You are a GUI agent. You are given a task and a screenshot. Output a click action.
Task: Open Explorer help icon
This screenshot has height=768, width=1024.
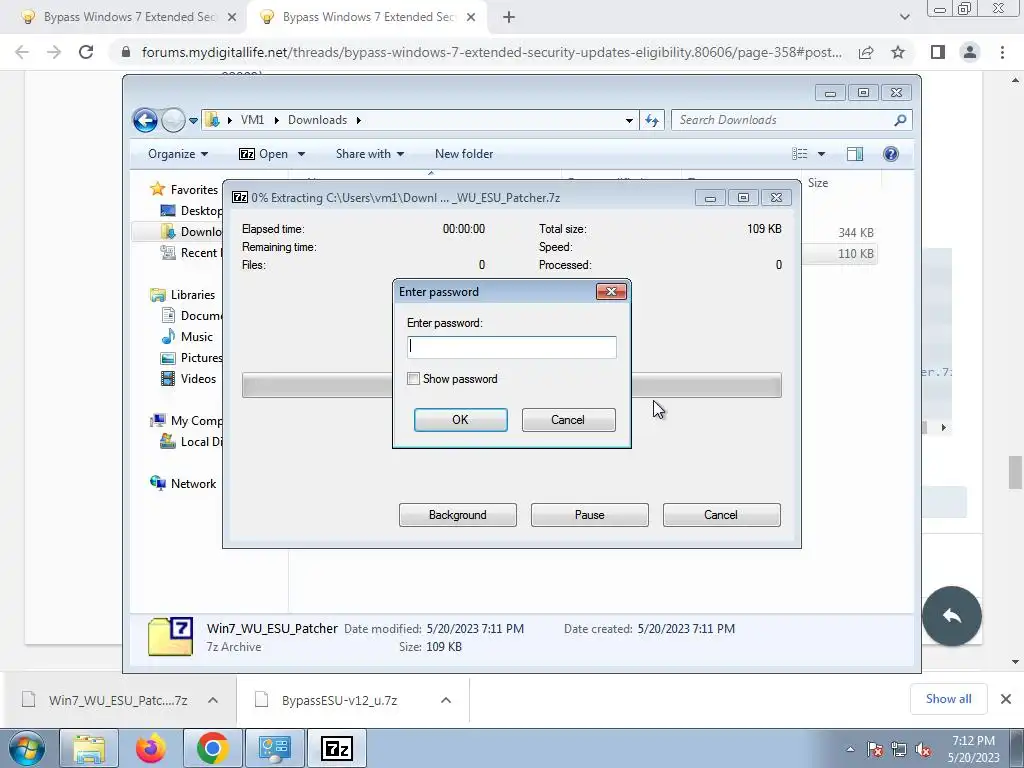891,154
